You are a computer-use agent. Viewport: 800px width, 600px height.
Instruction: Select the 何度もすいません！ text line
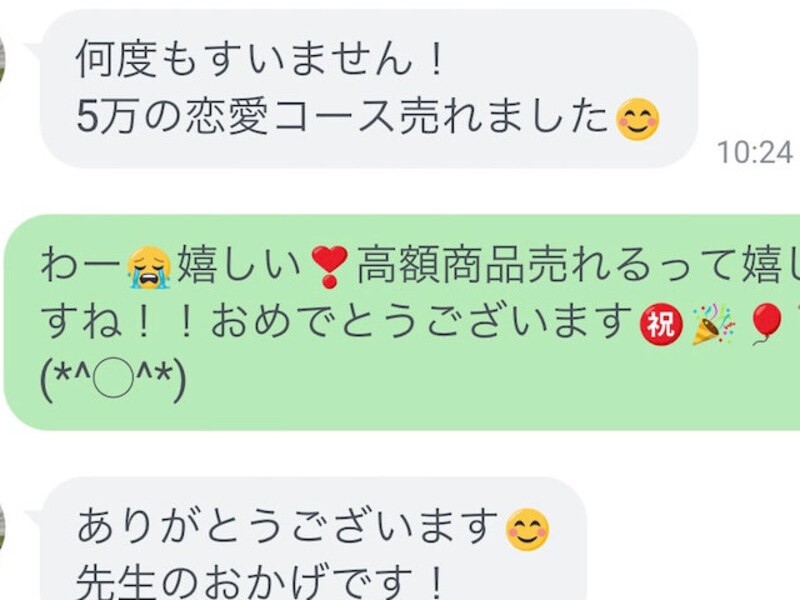click(260, 60)
